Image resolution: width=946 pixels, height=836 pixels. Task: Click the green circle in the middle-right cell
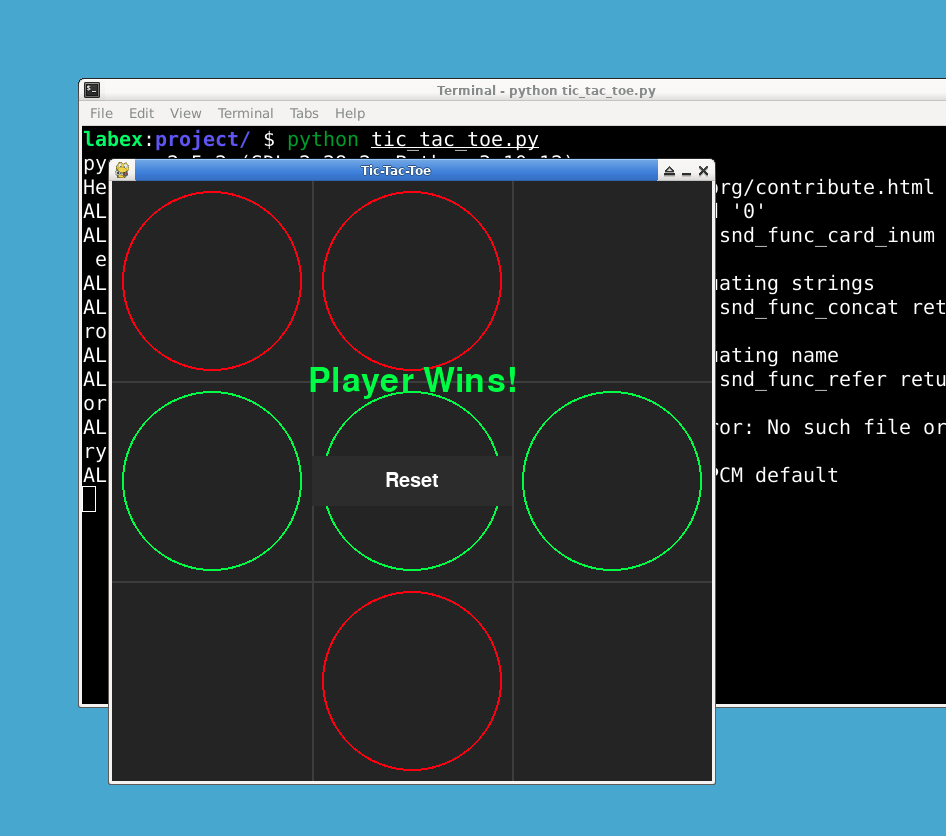[x=613, y=480]
